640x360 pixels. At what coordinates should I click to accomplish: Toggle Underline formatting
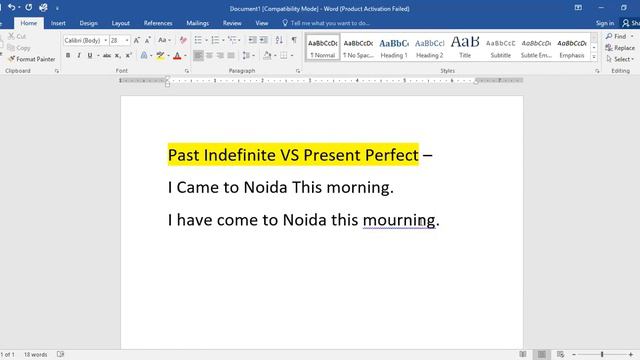(90, 56)
